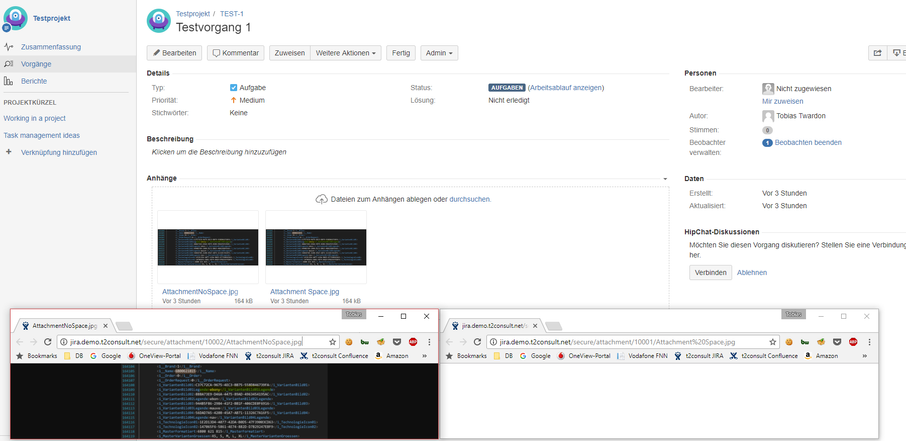Open a new tab in the left browser
Screen dimensions: 906x441
[124, 326]
